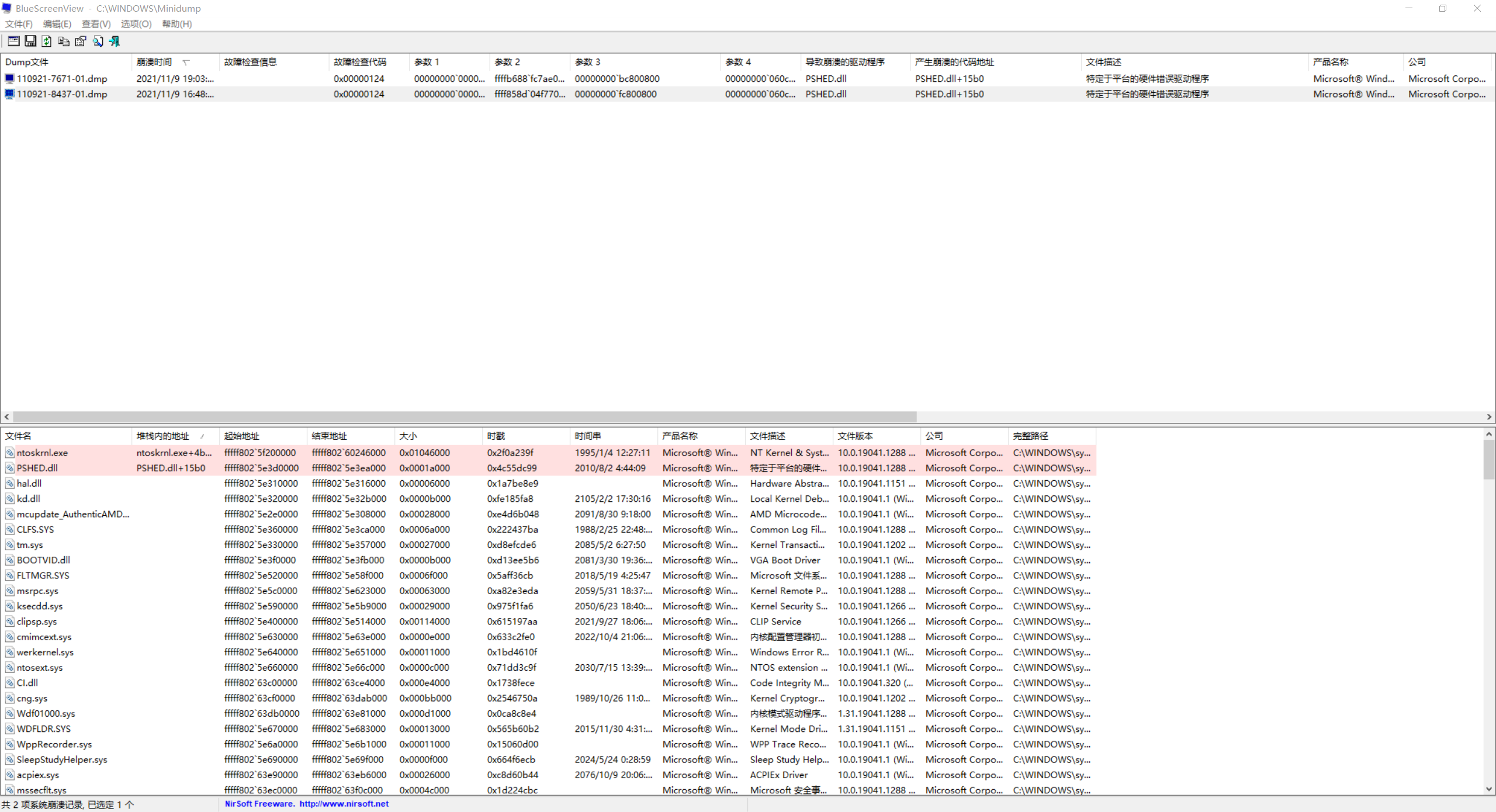Click the FLTMGR.SYS file icon
The image size is (1496, 812).
click(x=10, y=575)
